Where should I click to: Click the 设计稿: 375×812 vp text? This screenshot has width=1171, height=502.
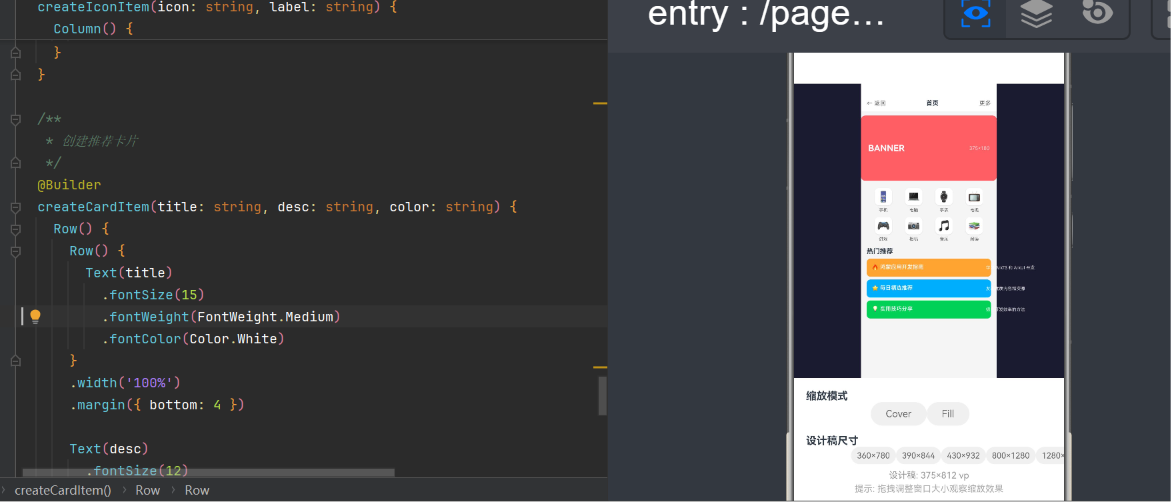929,475
